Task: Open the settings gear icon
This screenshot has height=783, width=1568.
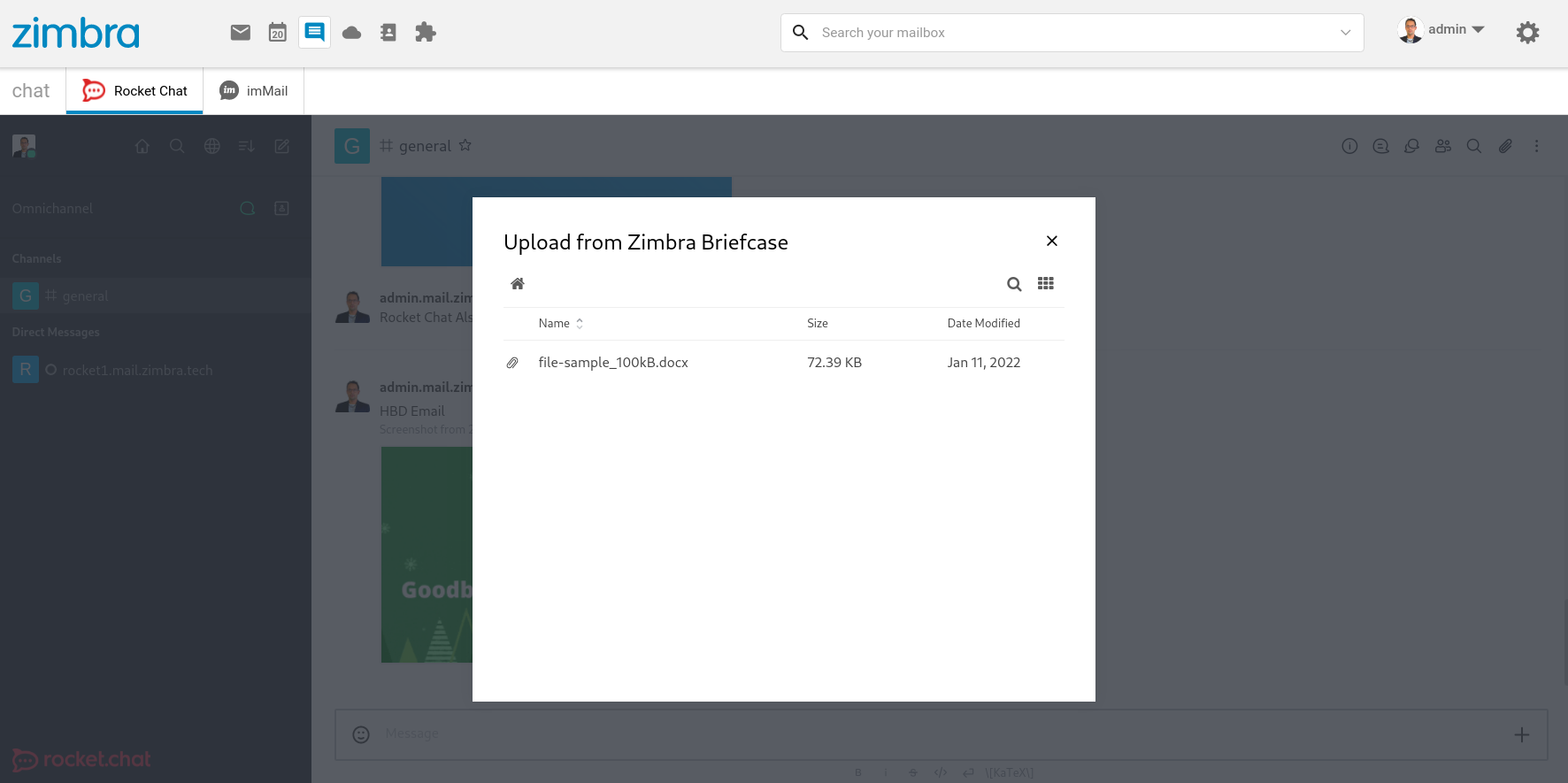Action: 1527,33
